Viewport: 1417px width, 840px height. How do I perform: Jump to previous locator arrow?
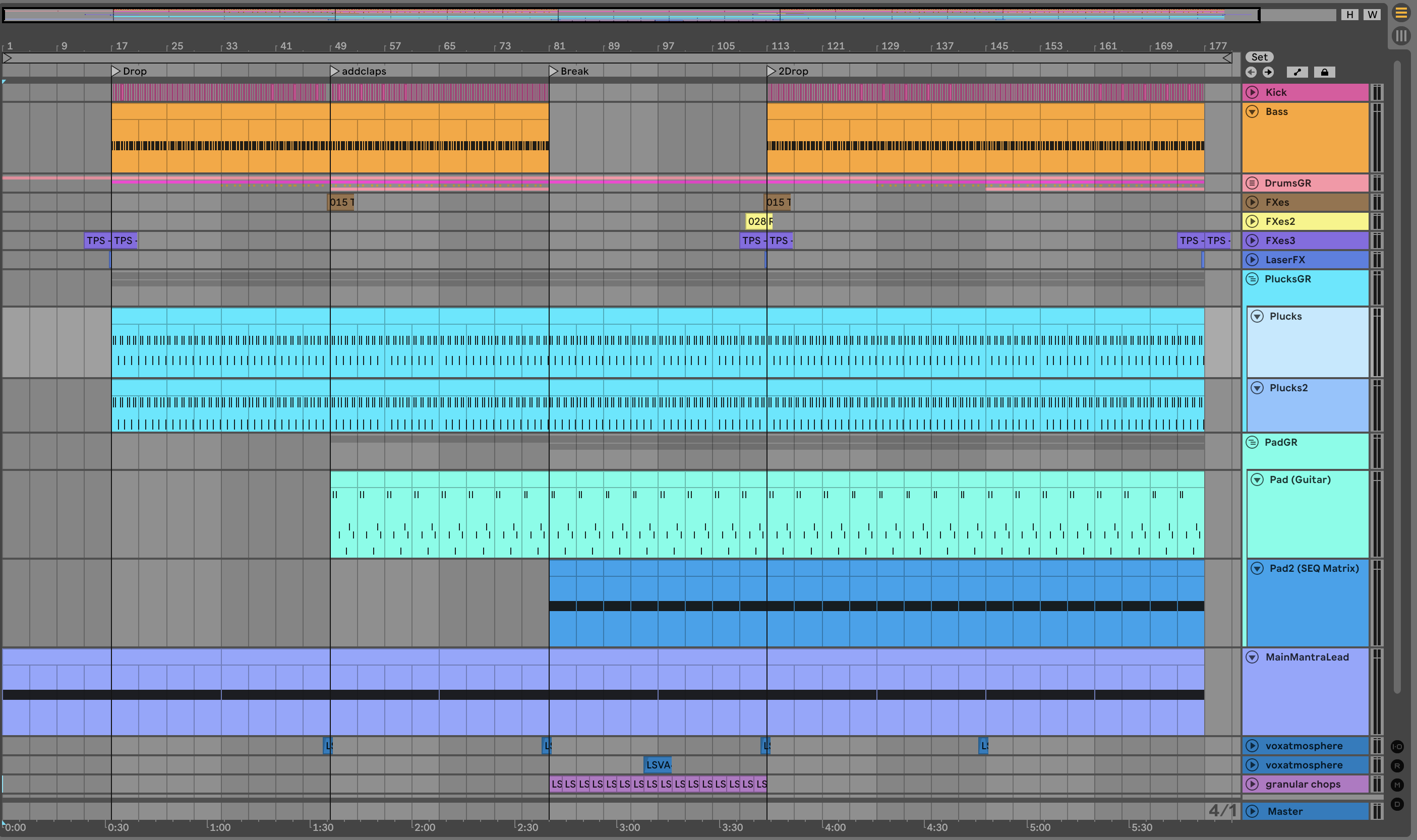(1251, 72)
